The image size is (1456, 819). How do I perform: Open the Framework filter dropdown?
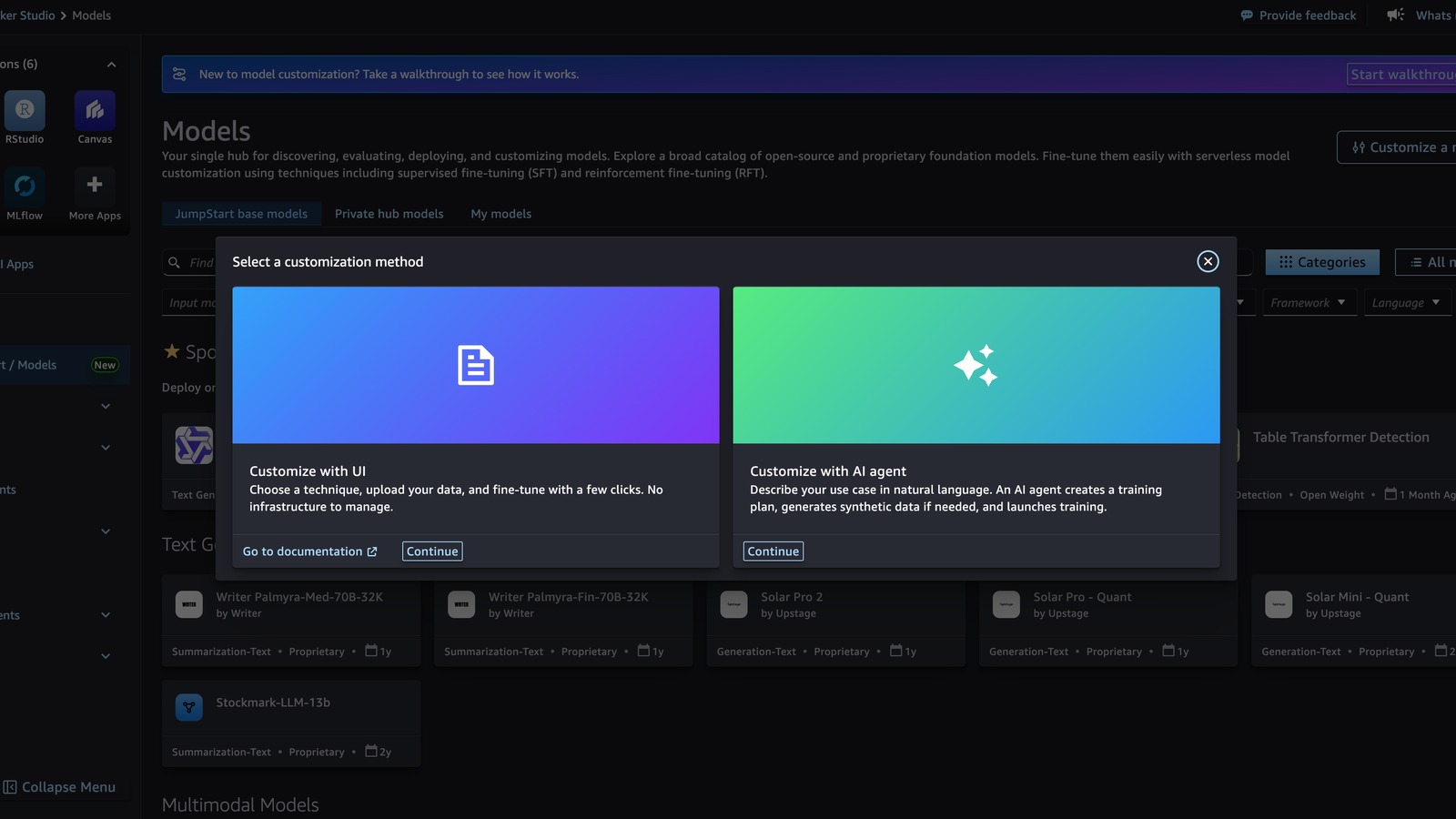(1309, 303)
